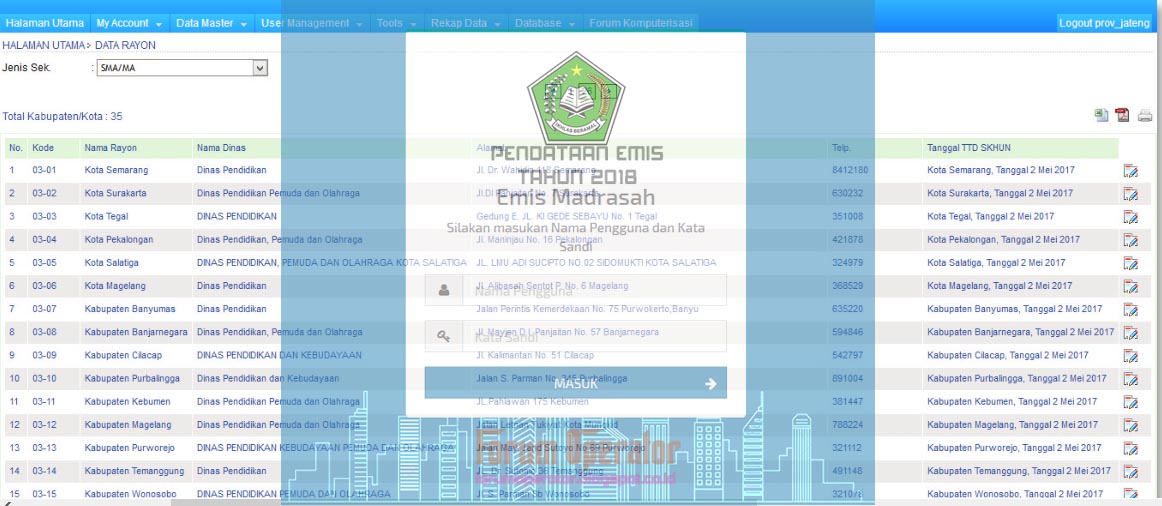Edit the Kota Pekalongan entry
The height and width of the screenshot is (506, 1162).
coord(1131,240)
